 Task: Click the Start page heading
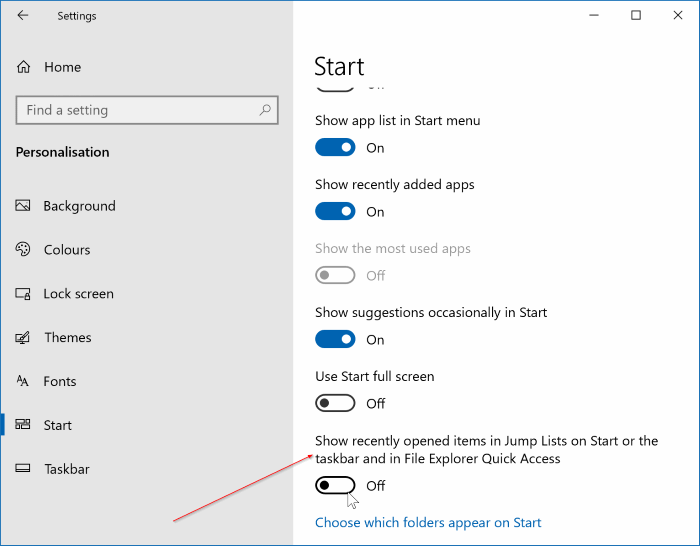tap(339, 67)
